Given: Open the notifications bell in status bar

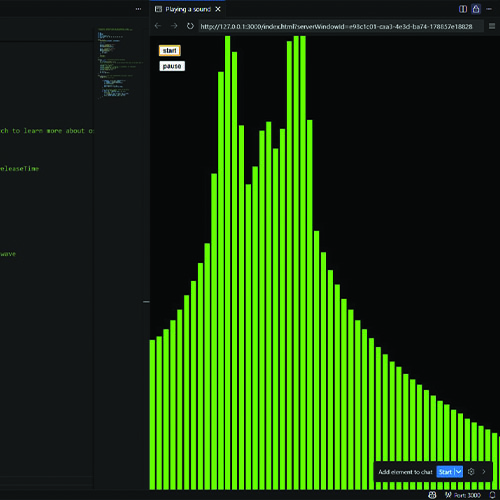Looking at the screenshot, I should tap(492, 495).
